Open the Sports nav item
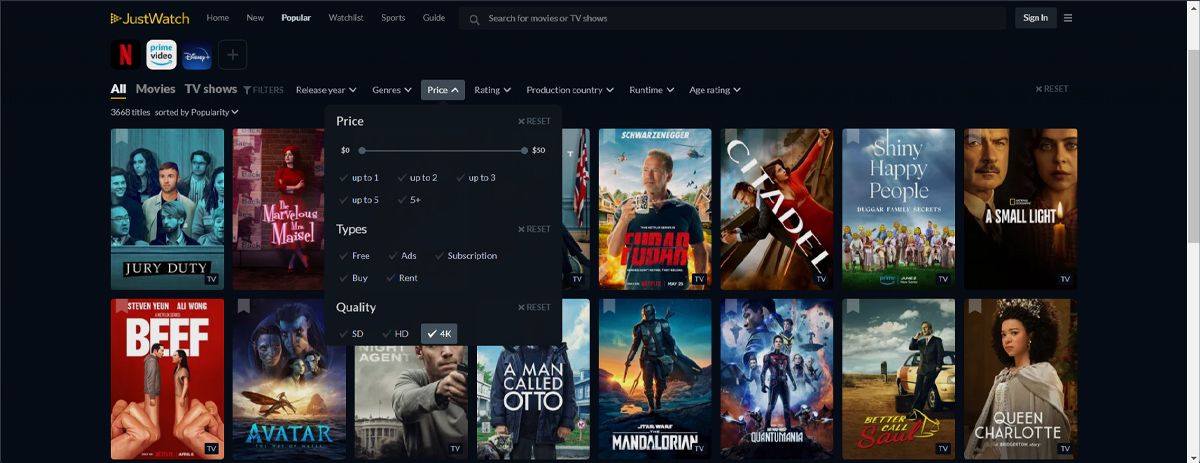Viewport: 1200px width, 463px height. [393, 18]
